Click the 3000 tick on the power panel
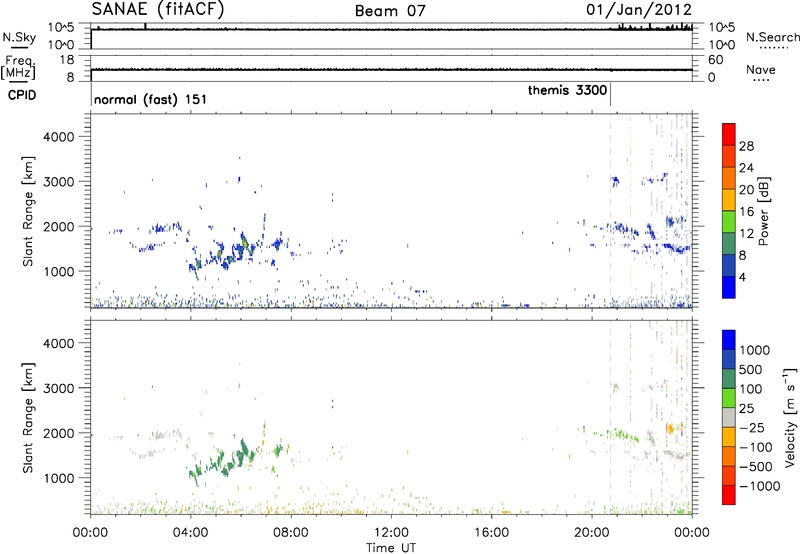 (x=58, y=182)
